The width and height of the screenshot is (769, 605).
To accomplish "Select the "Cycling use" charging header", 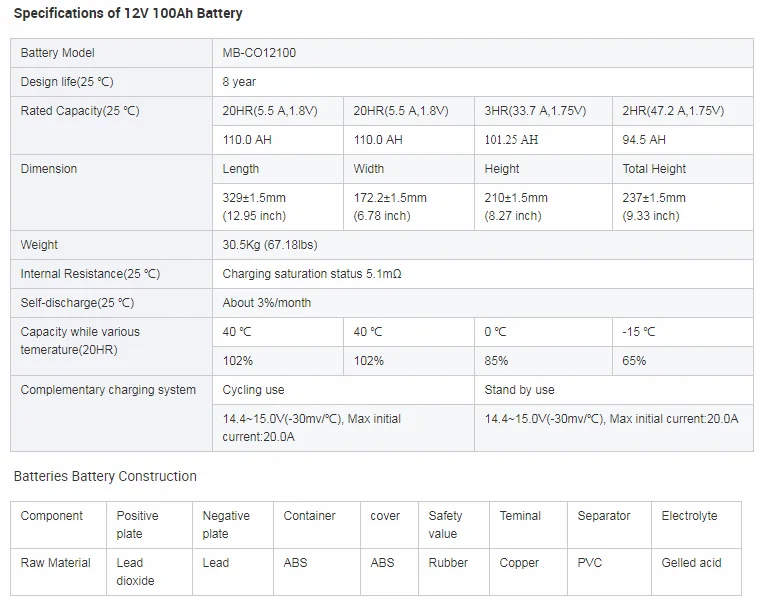I will pos(253,390).
